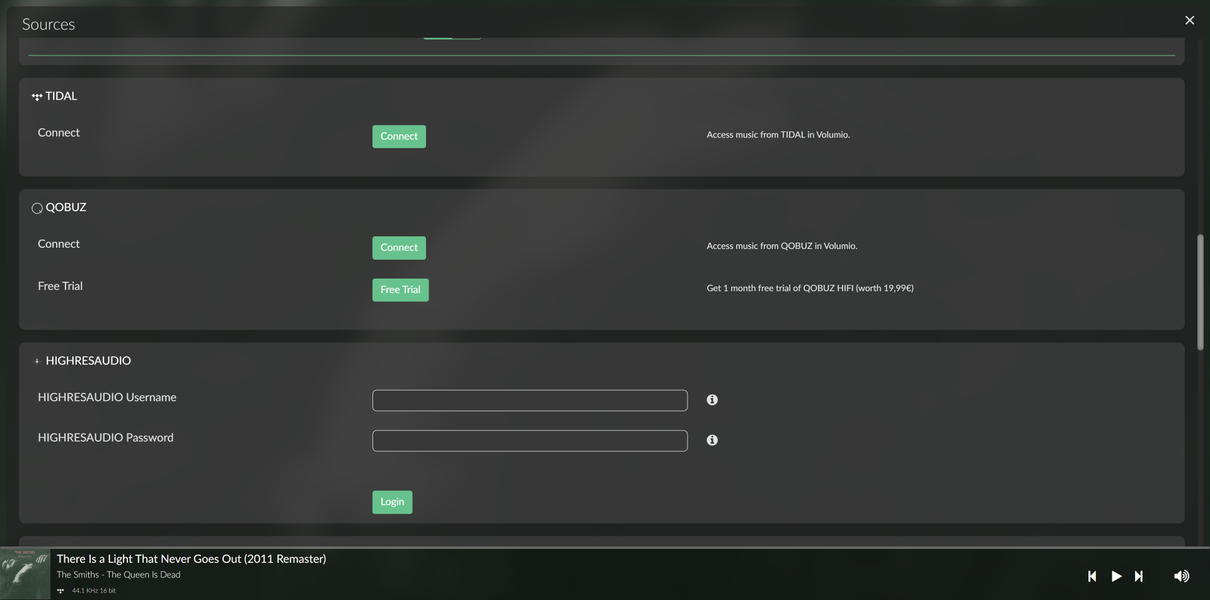1210x600 pixels.
Task: Focus the HIGHRESAUDIO Username field
Action: click(x=530, y=400)
